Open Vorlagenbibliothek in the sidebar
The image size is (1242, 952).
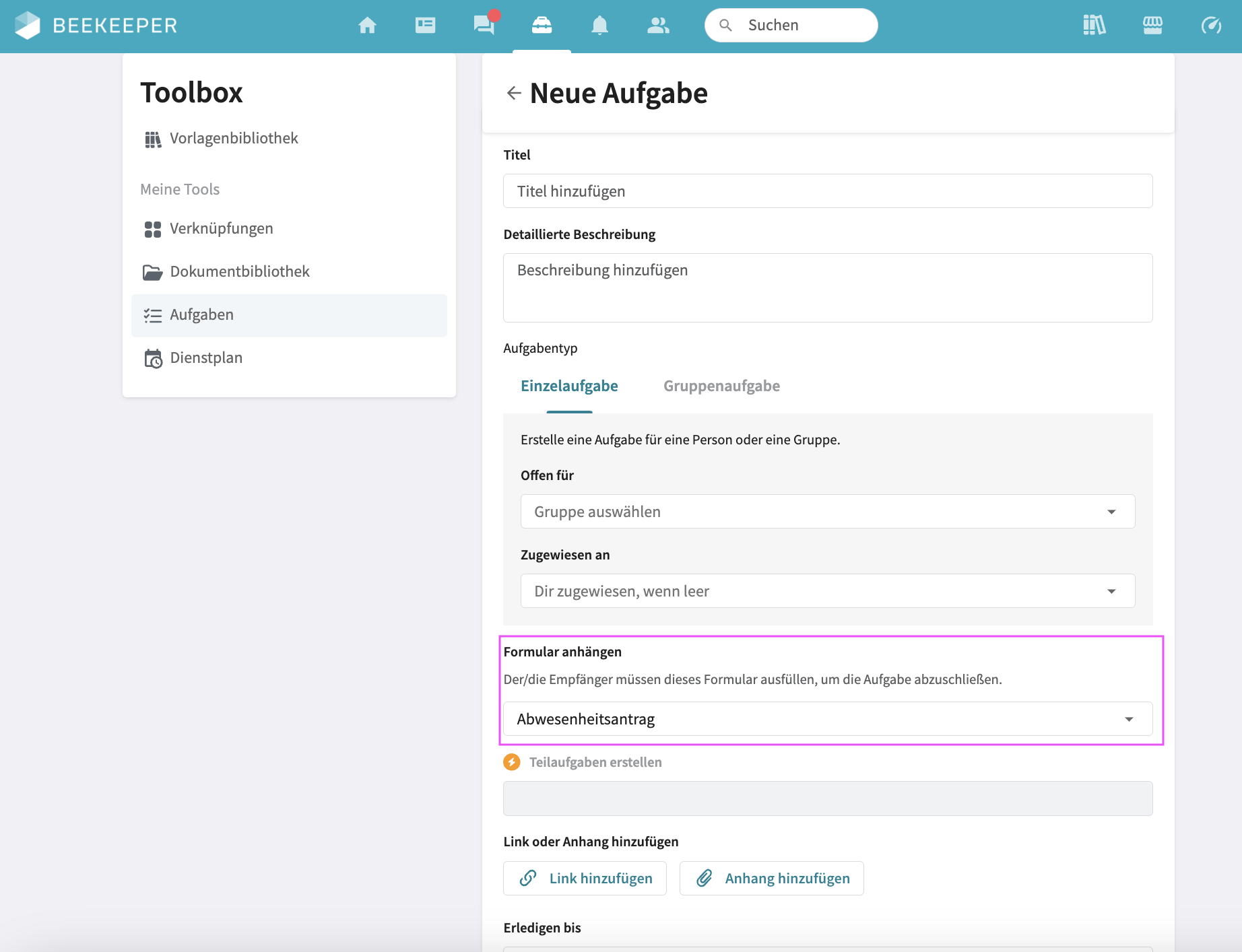coord(233,139)
